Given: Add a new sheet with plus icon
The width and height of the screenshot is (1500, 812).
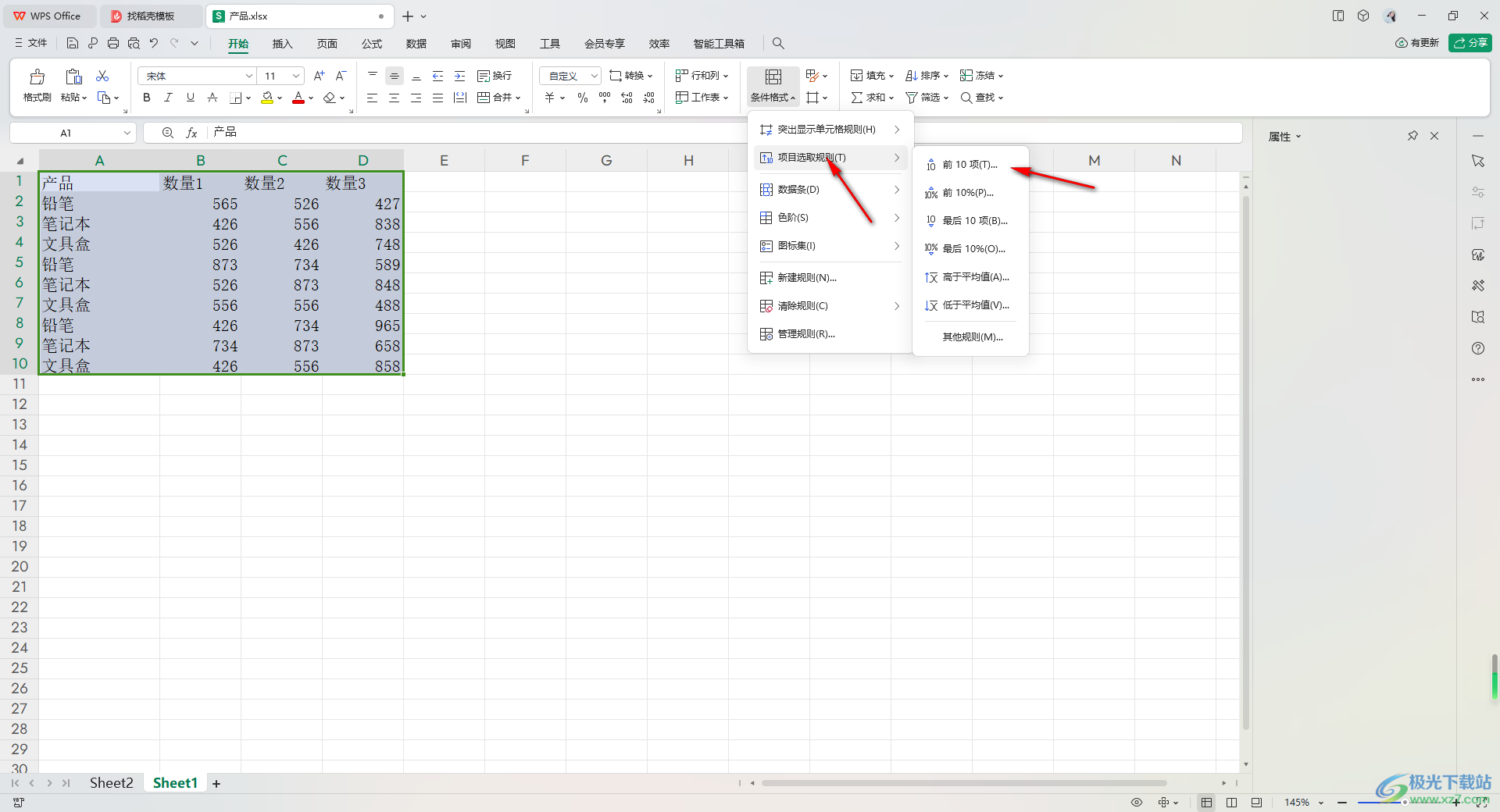Looking at the screenshot, I should coord(216,783).
